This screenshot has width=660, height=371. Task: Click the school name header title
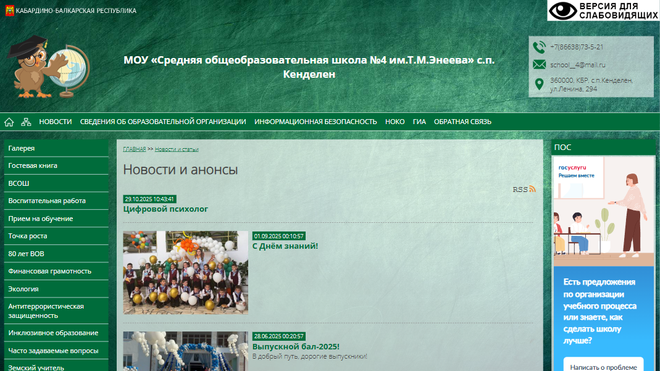(309, 67)
